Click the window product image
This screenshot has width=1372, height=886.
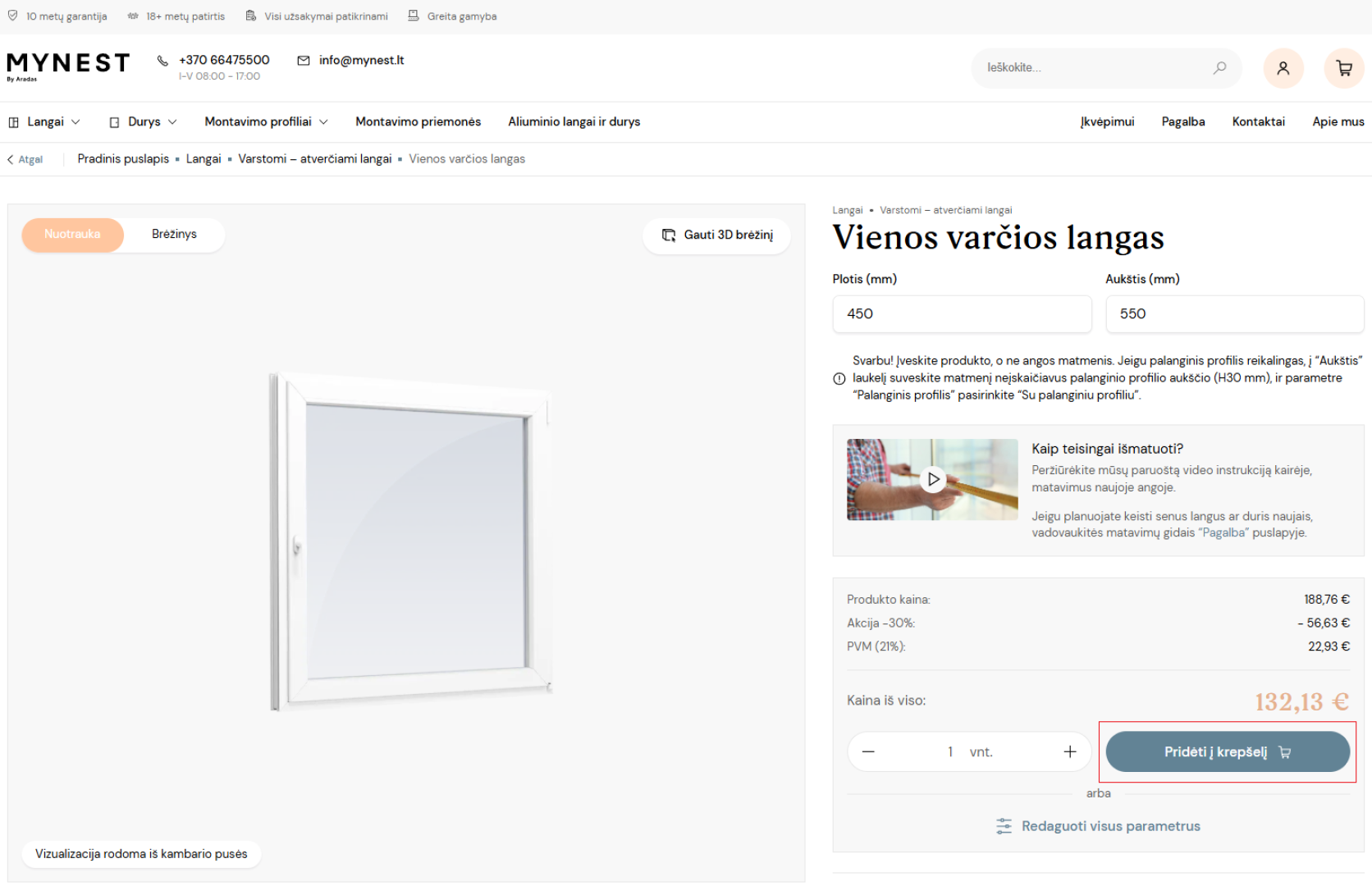click(410, 541)
